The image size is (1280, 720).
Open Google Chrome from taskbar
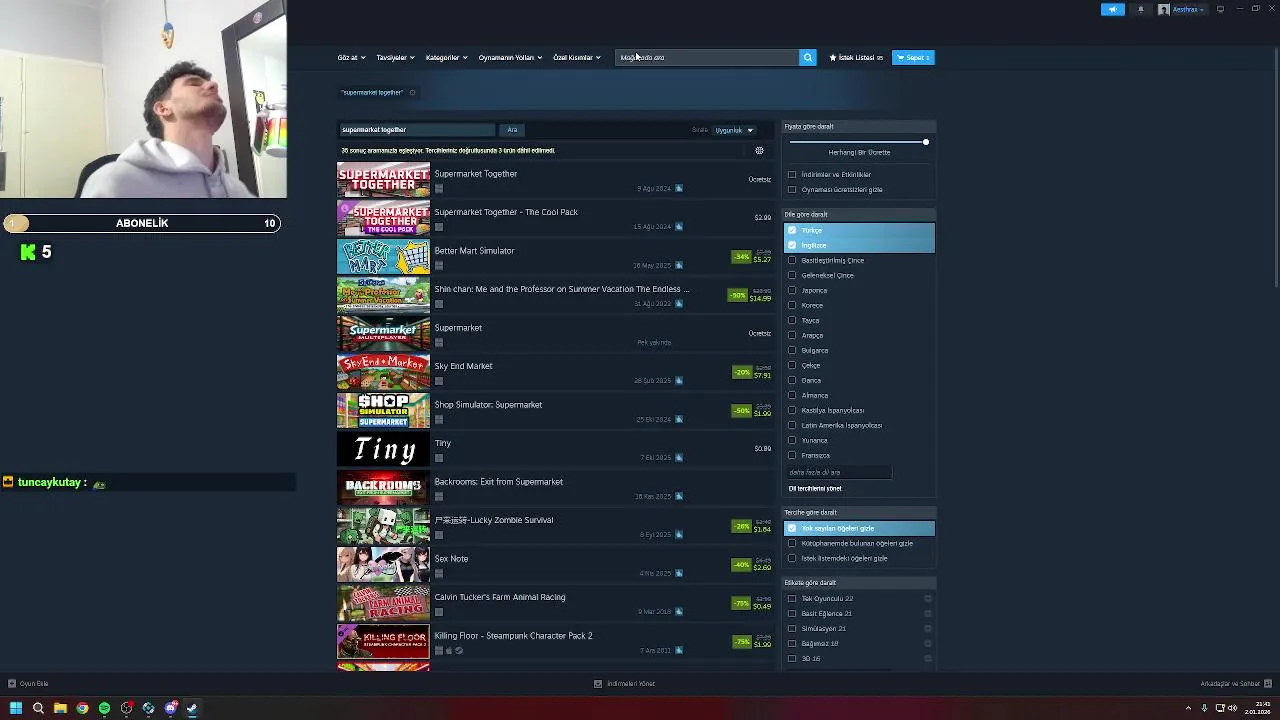point(82,708)
